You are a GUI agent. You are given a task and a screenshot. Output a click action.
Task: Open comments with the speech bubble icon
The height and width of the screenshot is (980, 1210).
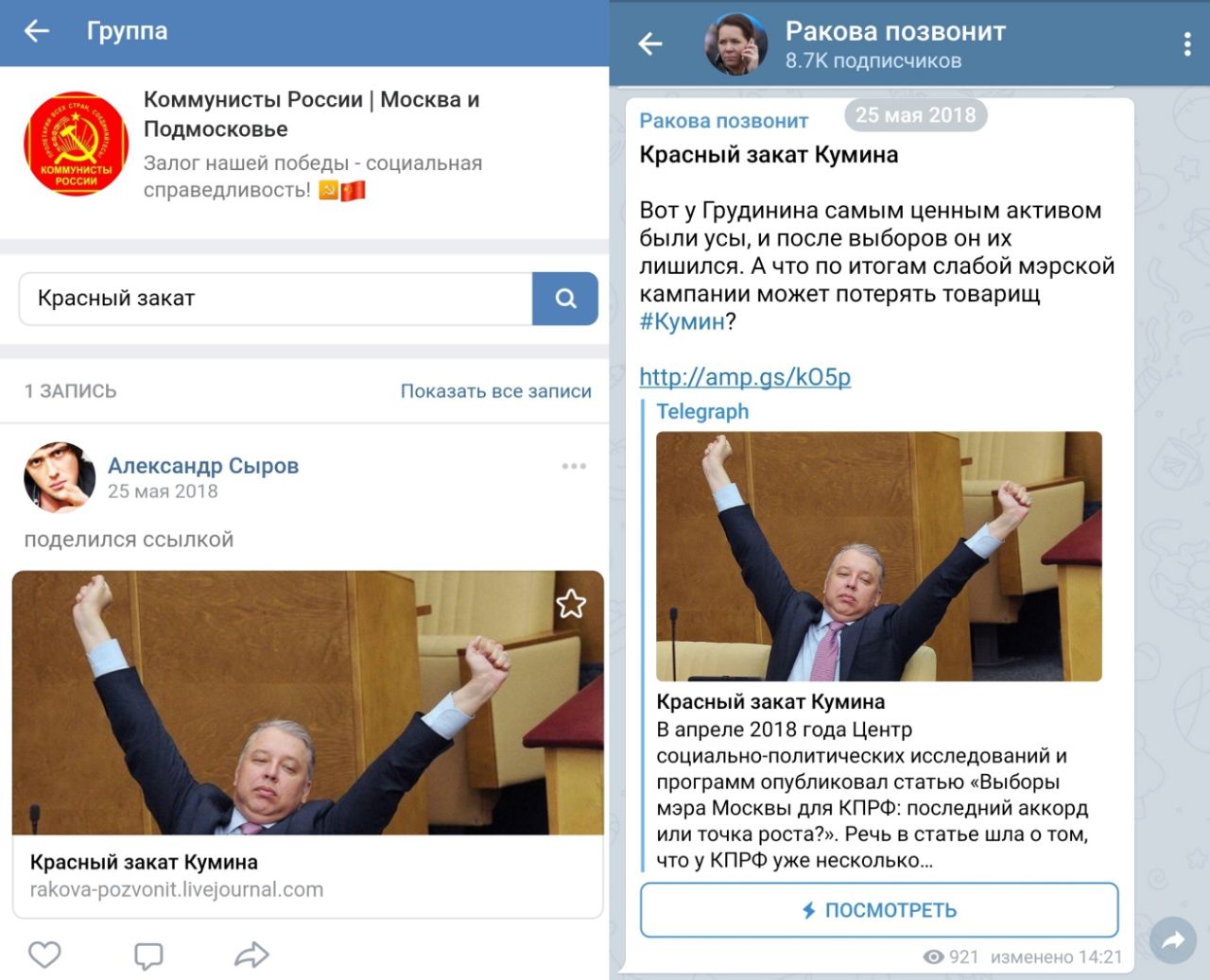(x=148, y=955)
